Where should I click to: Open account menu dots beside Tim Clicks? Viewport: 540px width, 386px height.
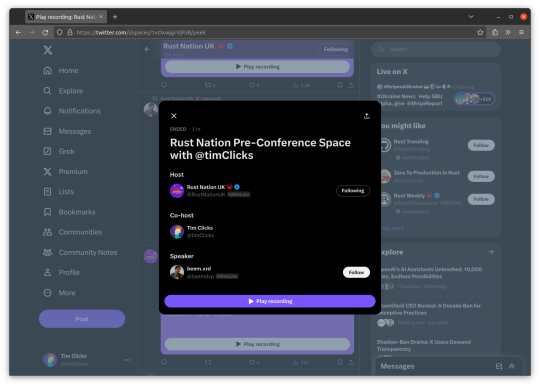tap(127, 360)
